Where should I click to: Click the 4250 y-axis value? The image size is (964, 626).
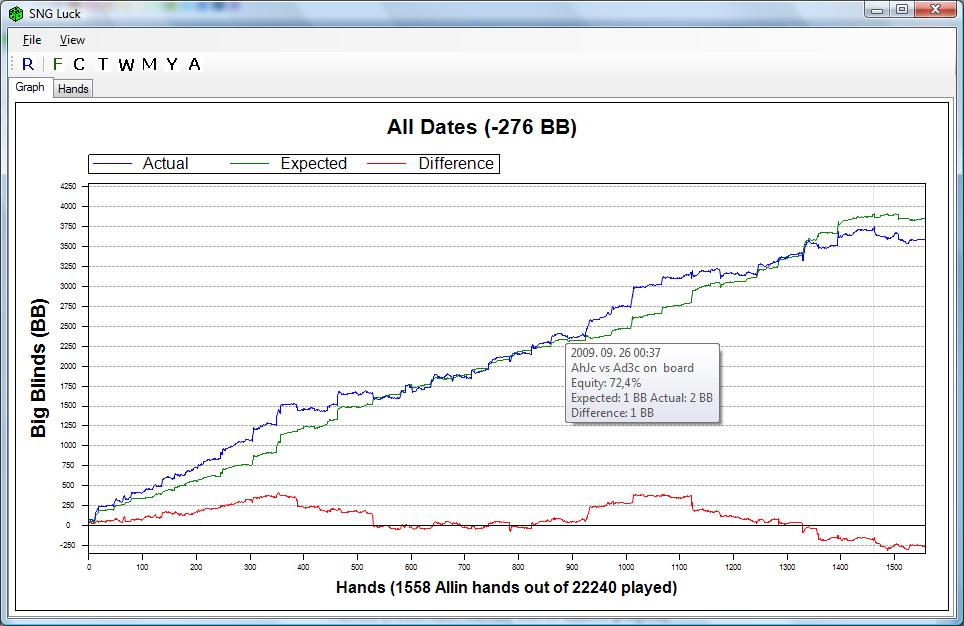68,186
